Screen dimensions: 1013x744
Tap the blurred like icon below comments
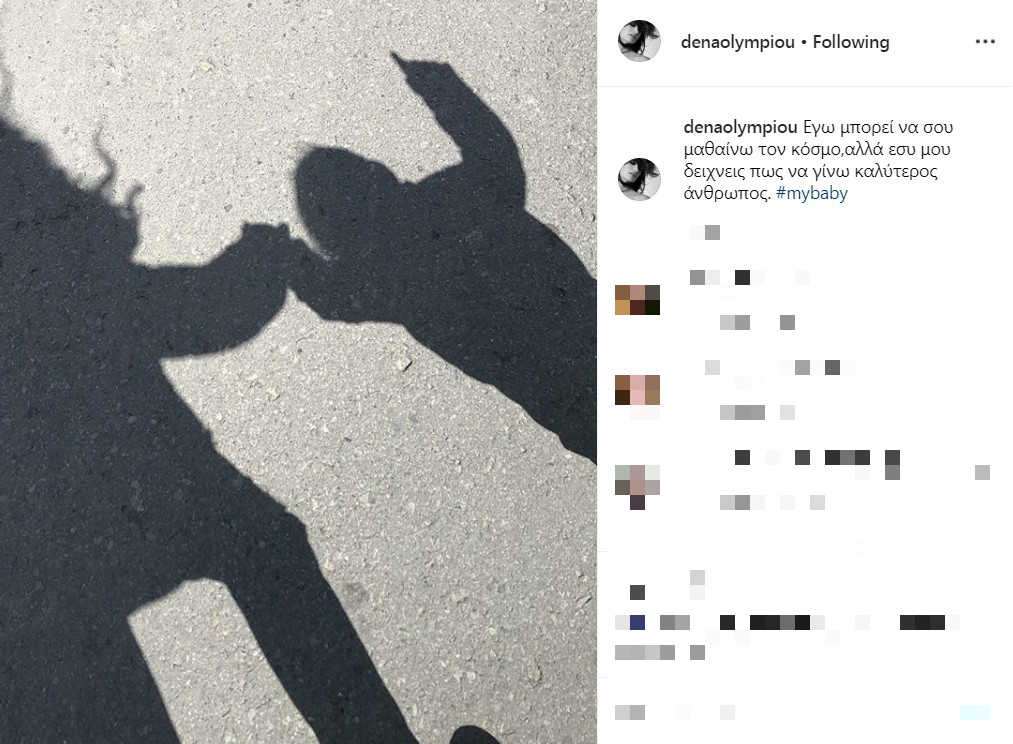[x=637, y=592]
